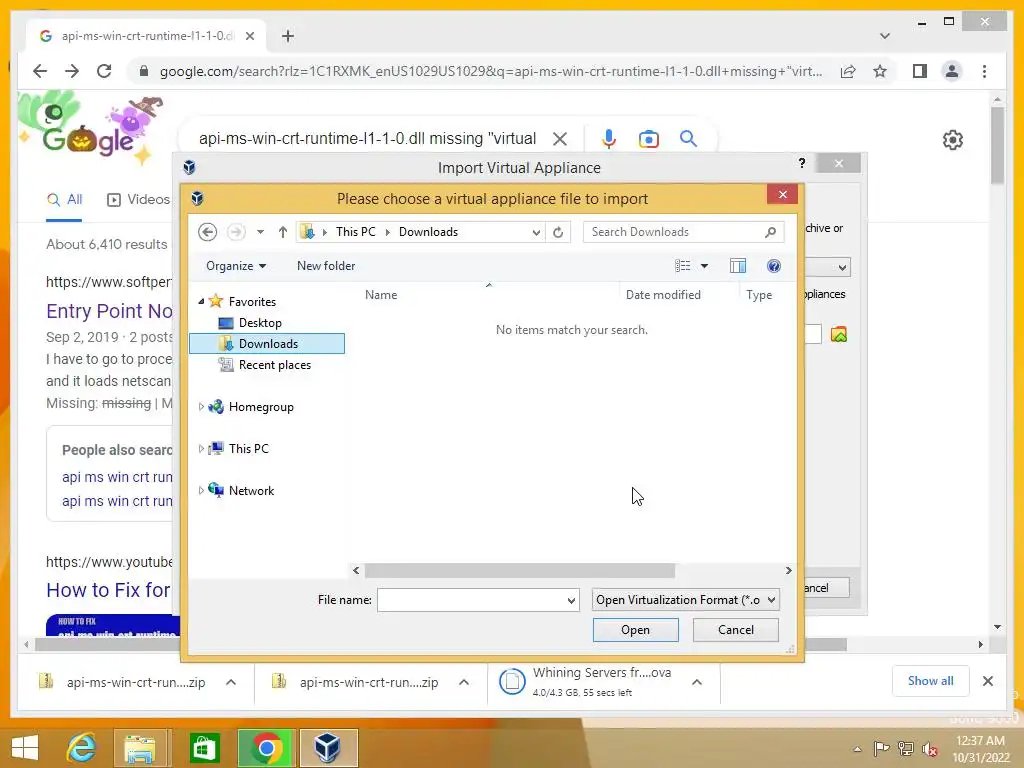Open options for the Whining Servers ova download
Screen dimensions: 1024x768
[697, 682]
